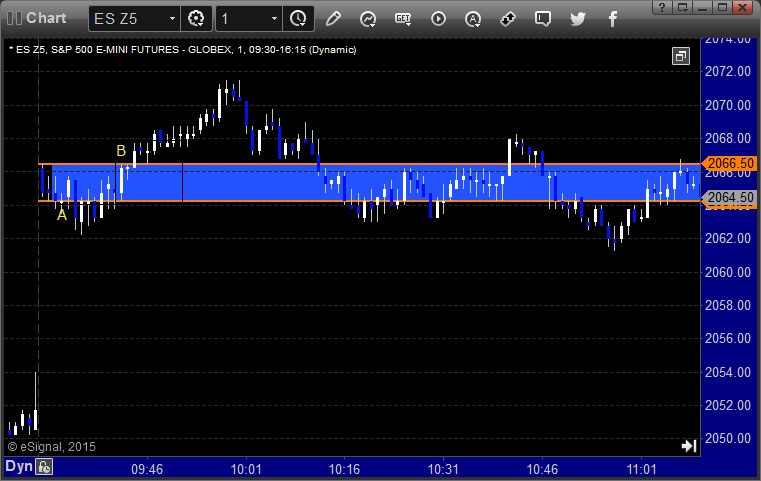This screenshot has height=481, width=761.
Task: Click the yellow B marker label
Action: pos(121,151)
